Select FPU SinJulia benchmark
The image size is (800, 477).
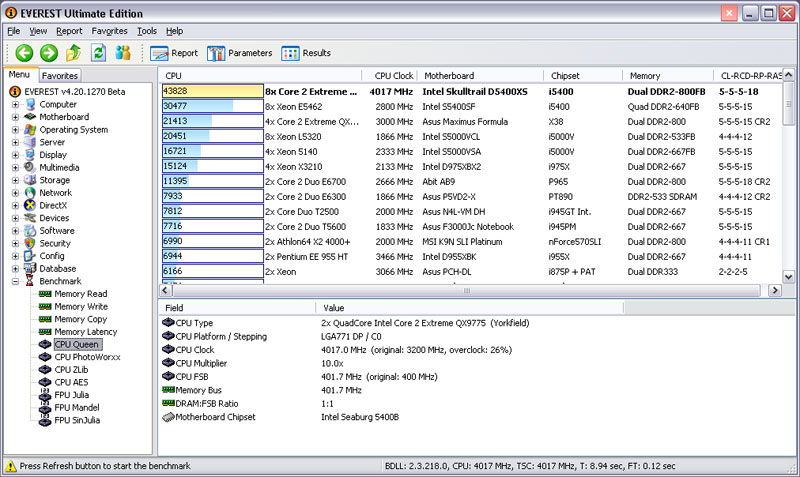[77, 420]
